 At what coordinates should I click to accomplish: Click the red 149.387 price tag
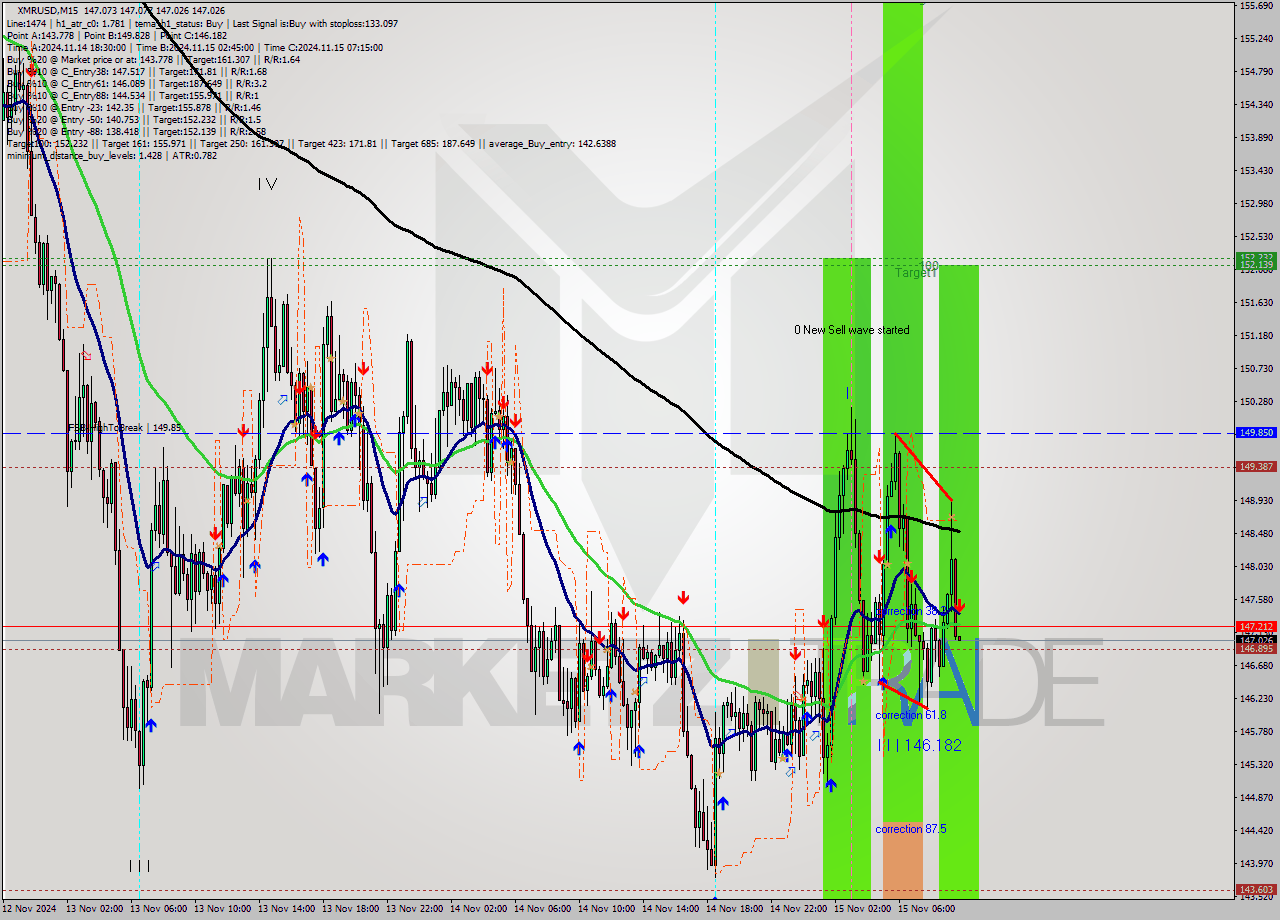(1256, 467)
